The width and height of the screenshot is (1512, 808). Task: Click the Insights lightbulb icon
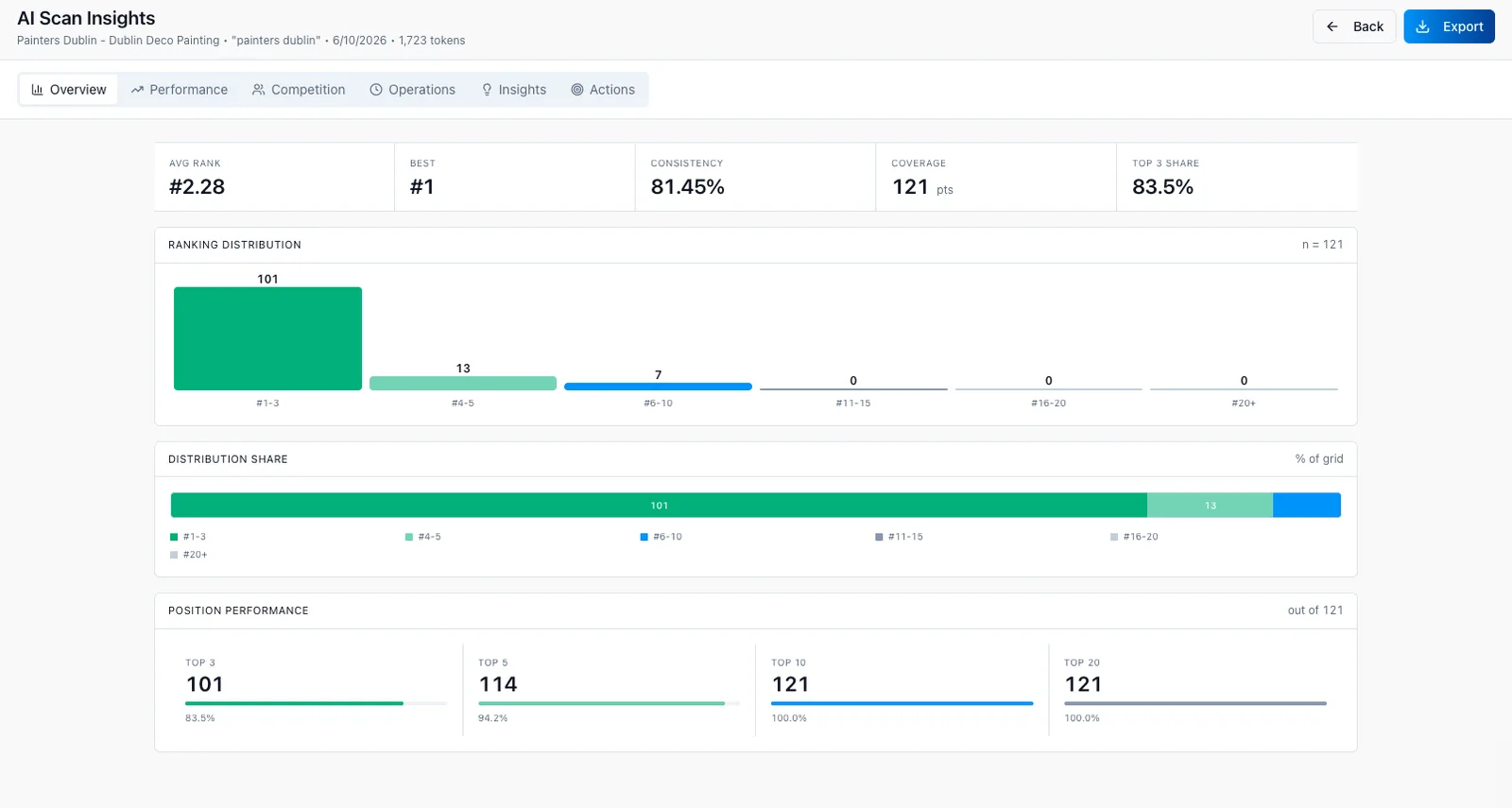pos(487,90)
